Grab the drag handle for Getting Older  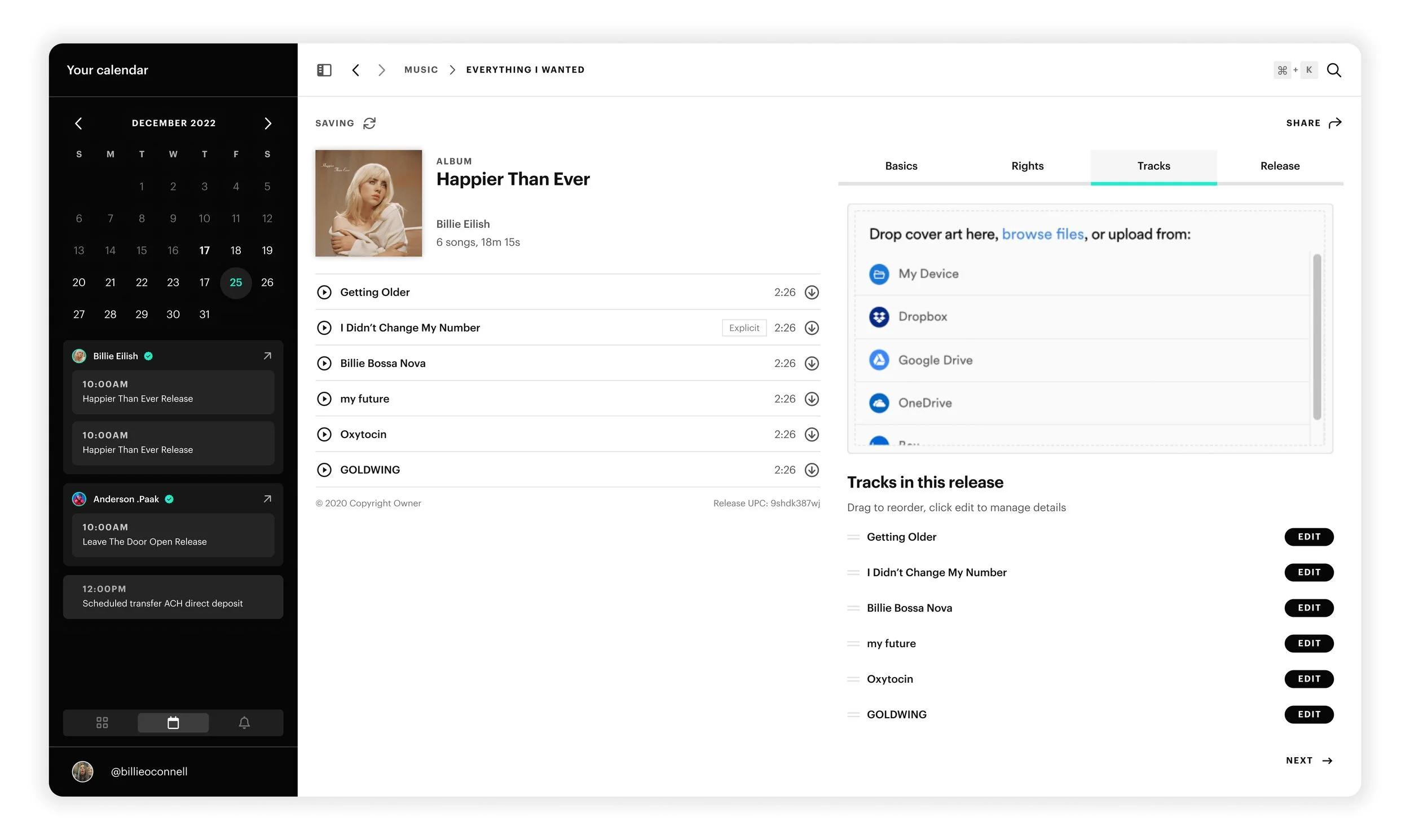853,537
